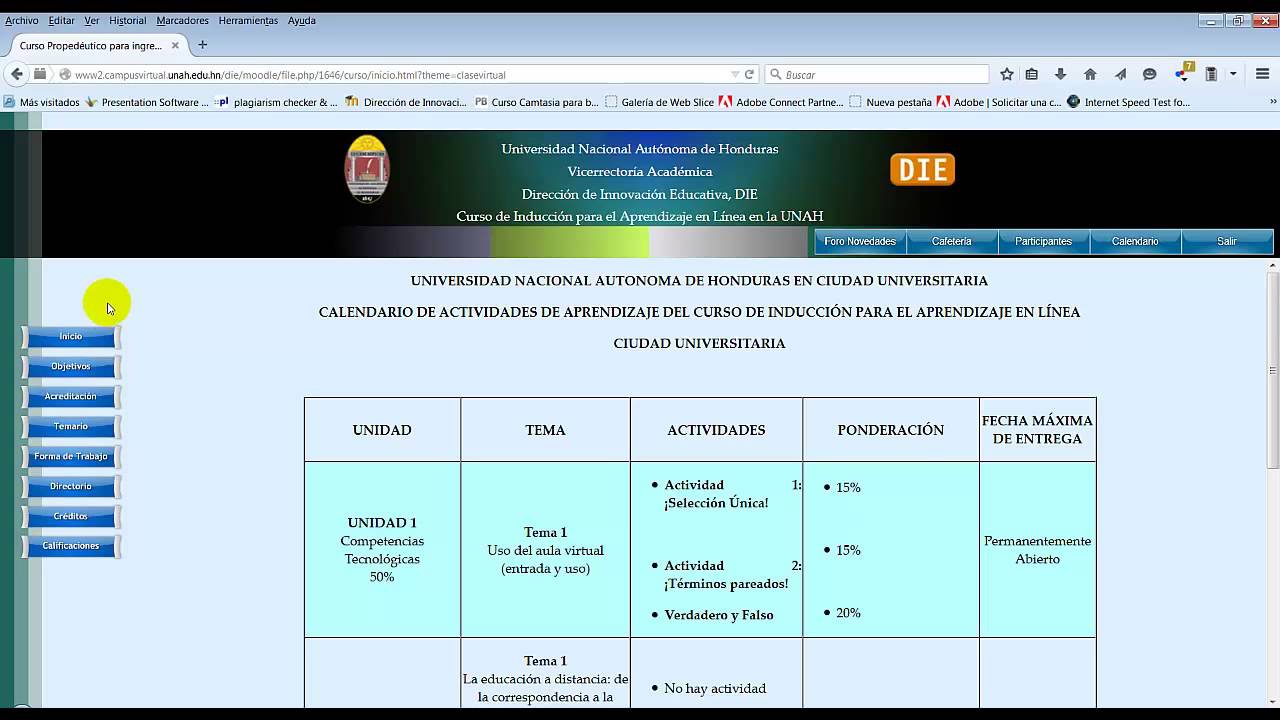
Task: Go to Inicio in the sidebar
Action: pyautogui.click(x=70, y=336)
